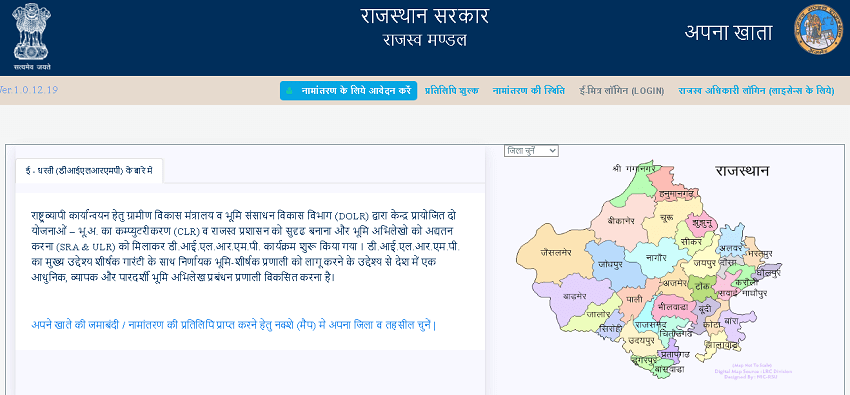Pick पाली district on the map
The height and width of the screenshot is (395, 850).
[633, 299]
